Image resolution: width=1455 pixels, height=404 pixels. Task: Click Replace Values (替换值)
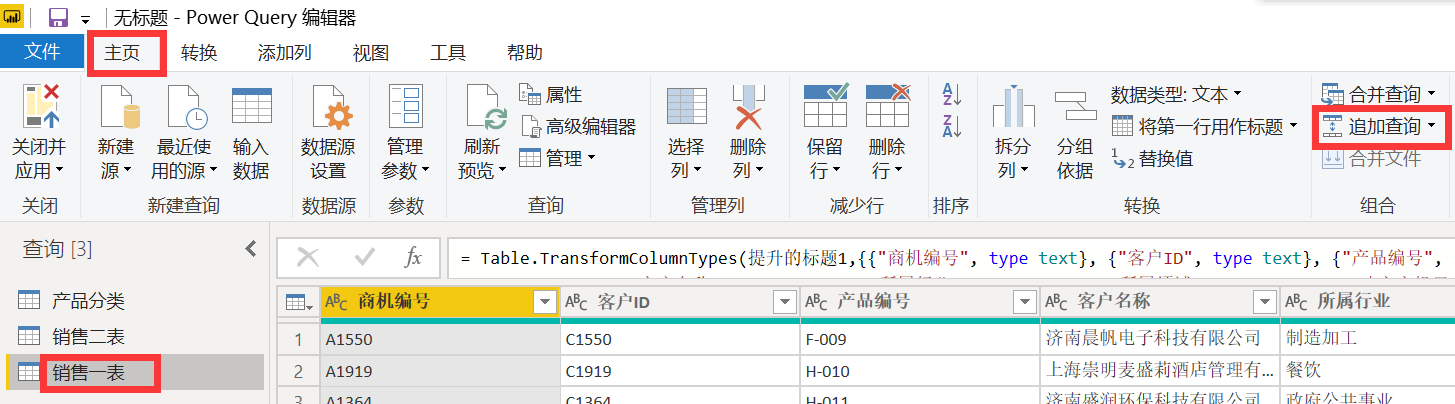(1152, 158)
